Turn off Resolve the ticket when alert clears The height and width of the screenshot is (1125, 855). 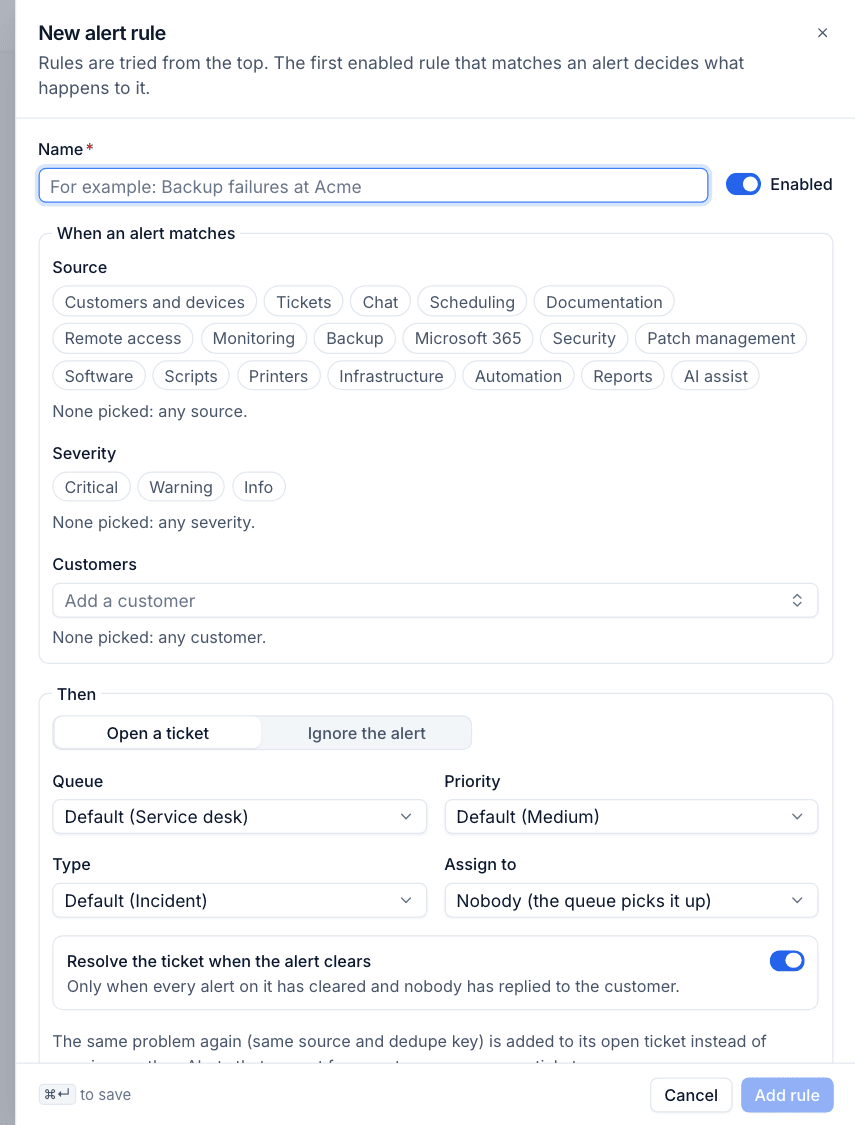pyautogui.click(x=787, y=961)
